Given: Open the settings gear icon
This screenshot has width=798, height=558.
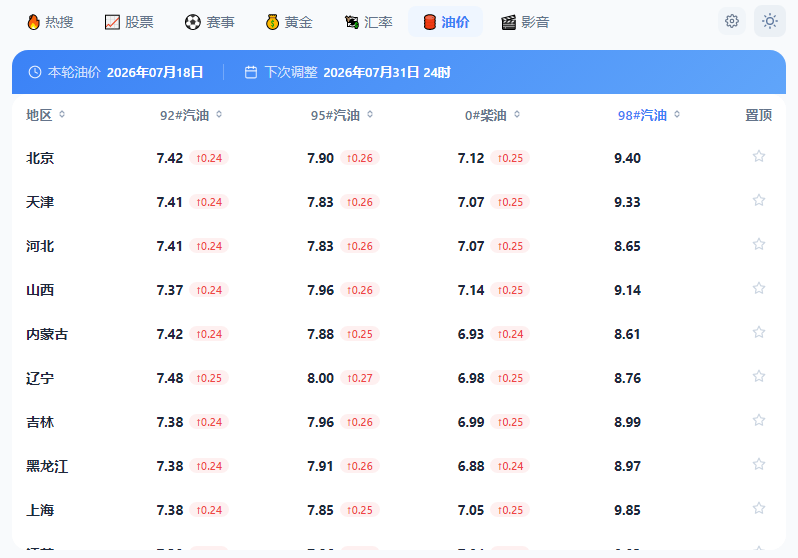Looking at the screenshot, I should tap(732, 21).
